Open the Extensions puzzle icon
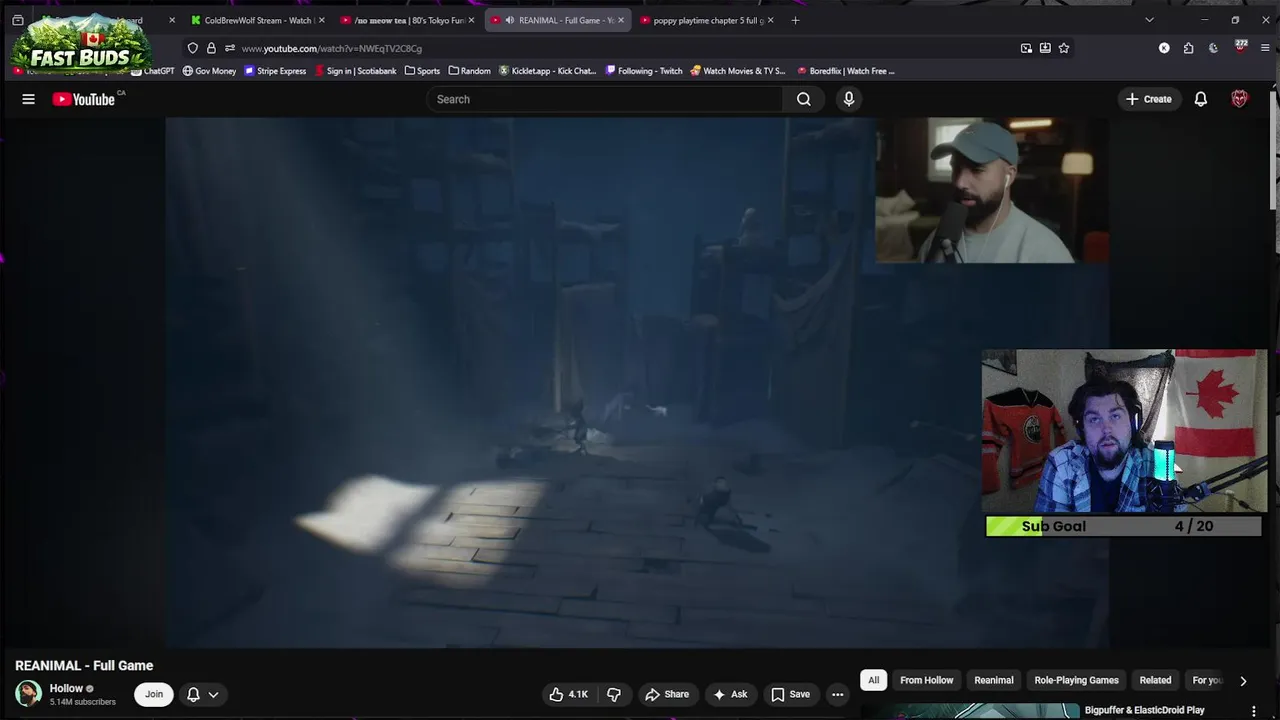Viewport: 1280px width, 720px height. (x=1188, y=48)
